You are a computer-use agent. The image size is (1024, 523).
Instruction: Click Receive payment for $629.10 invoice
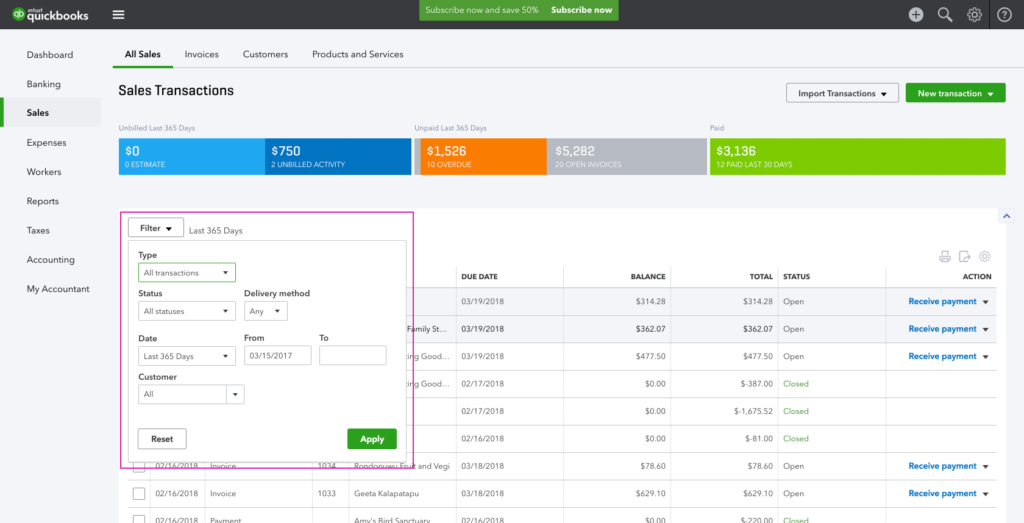coord(942,494)
